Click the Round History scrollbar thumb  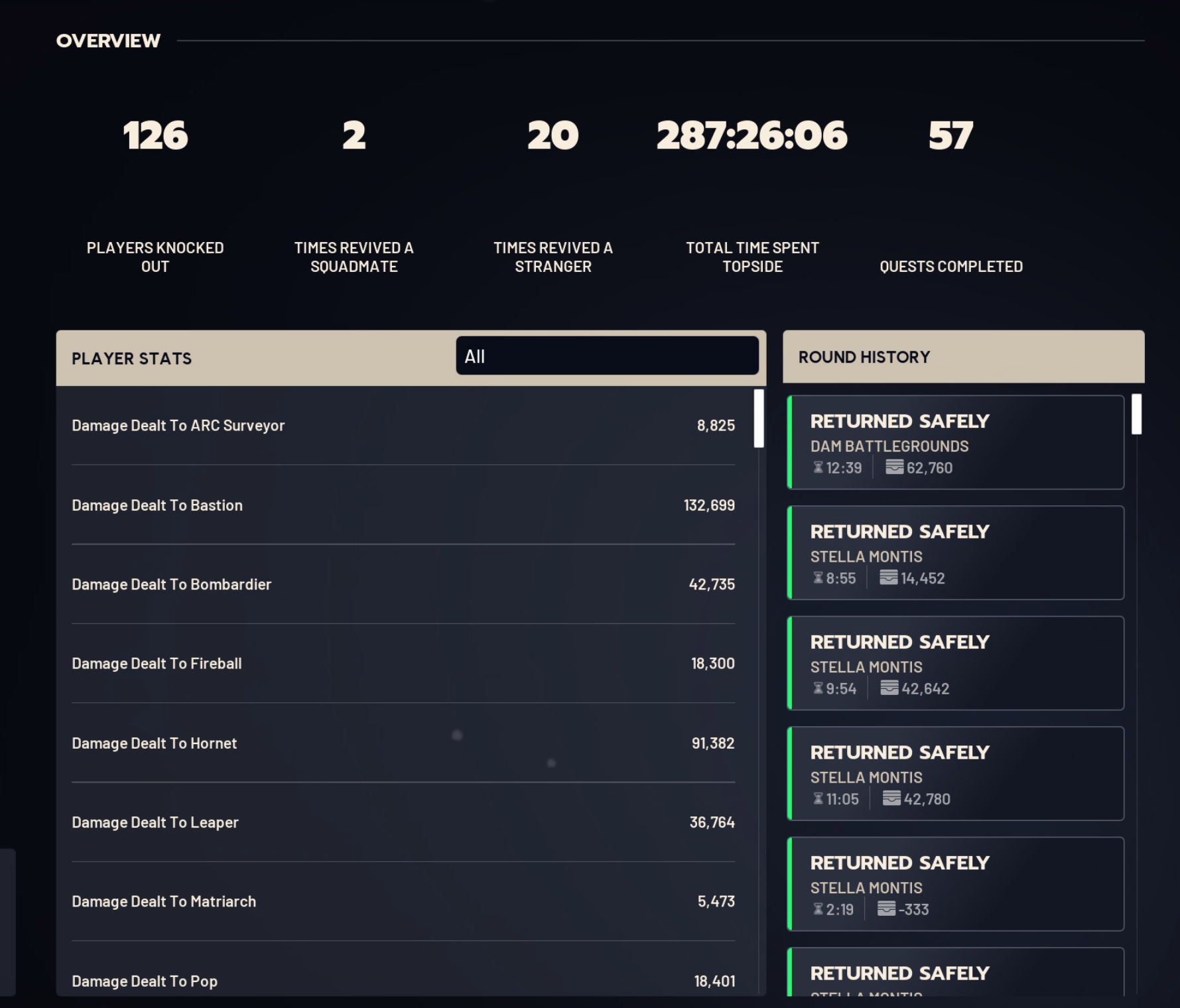point(1136,414)
